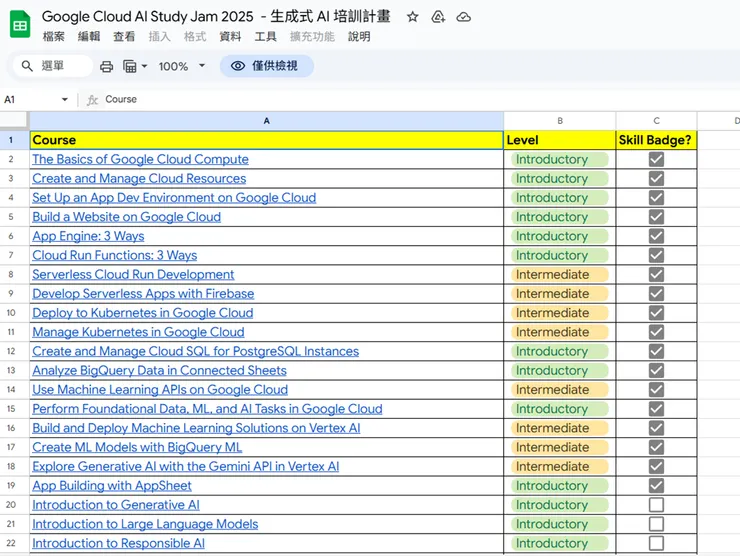The width and height of the screenshot is (740, 556).
Task: Check Skill Badge box for Introduction to Generative AI
Action: 656,505
